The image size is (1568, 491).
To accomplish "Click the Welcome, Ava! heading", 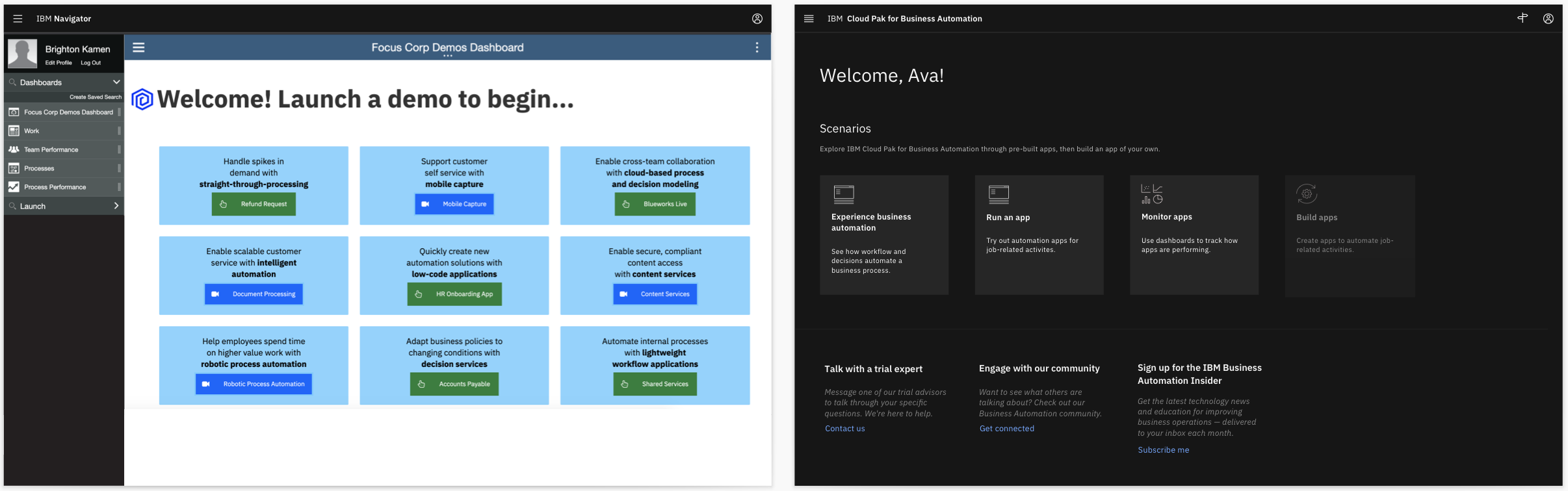I will [x=882, y=75].
